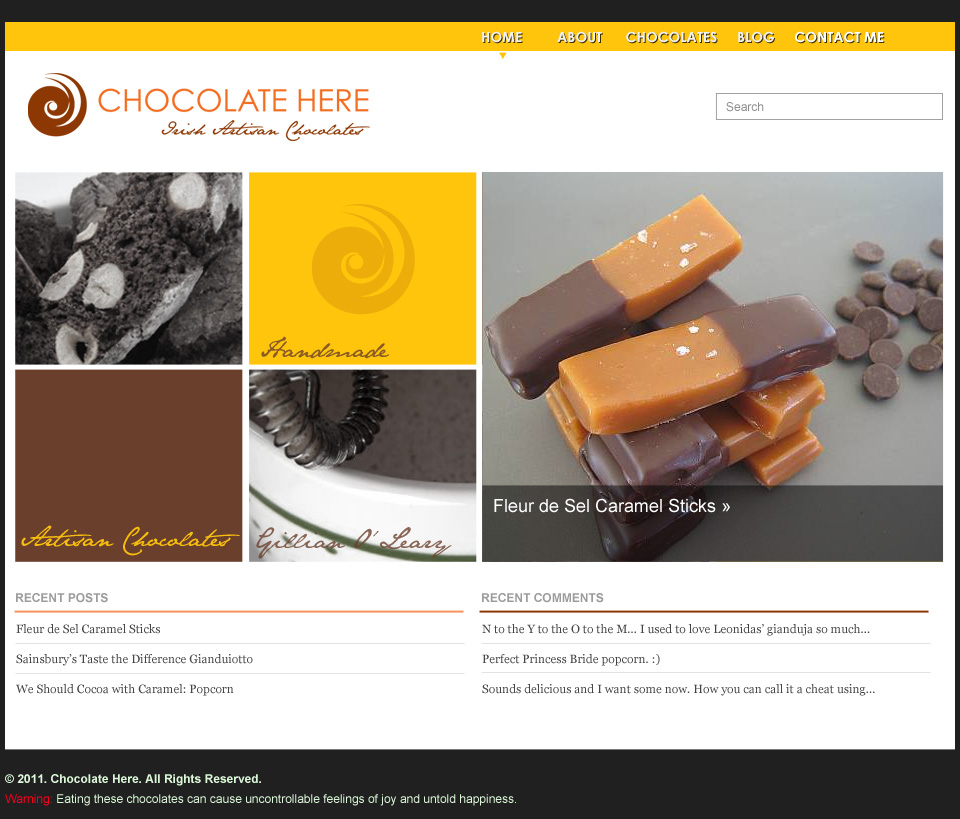The width and height of the screenshot is (960, 819).
Task: Open the Leonidas' gianduja comment
Action: [x=675, y=629]
